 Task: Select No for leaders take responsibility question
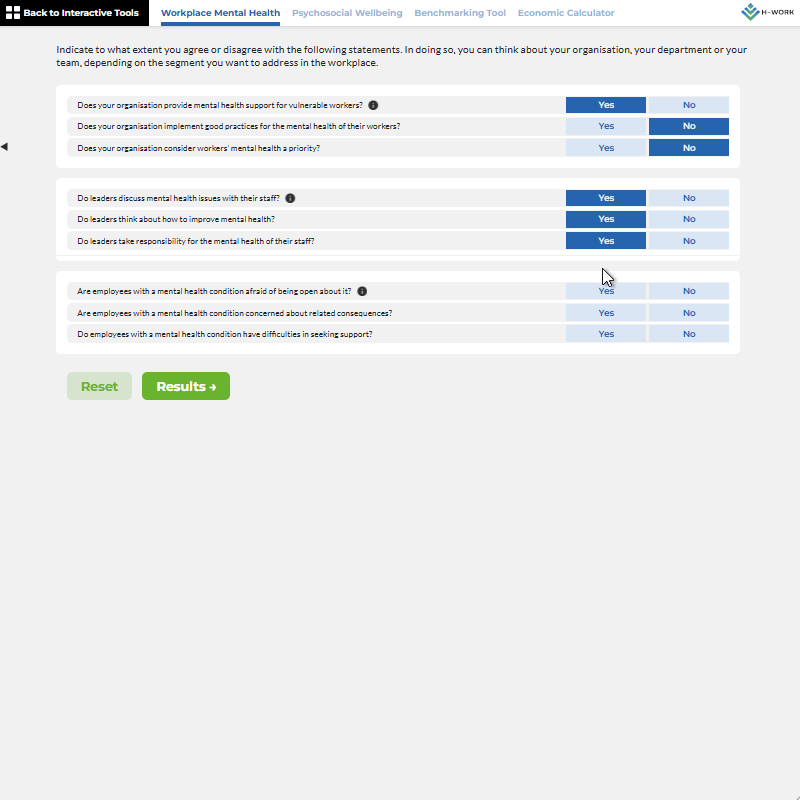coord(688,241)
